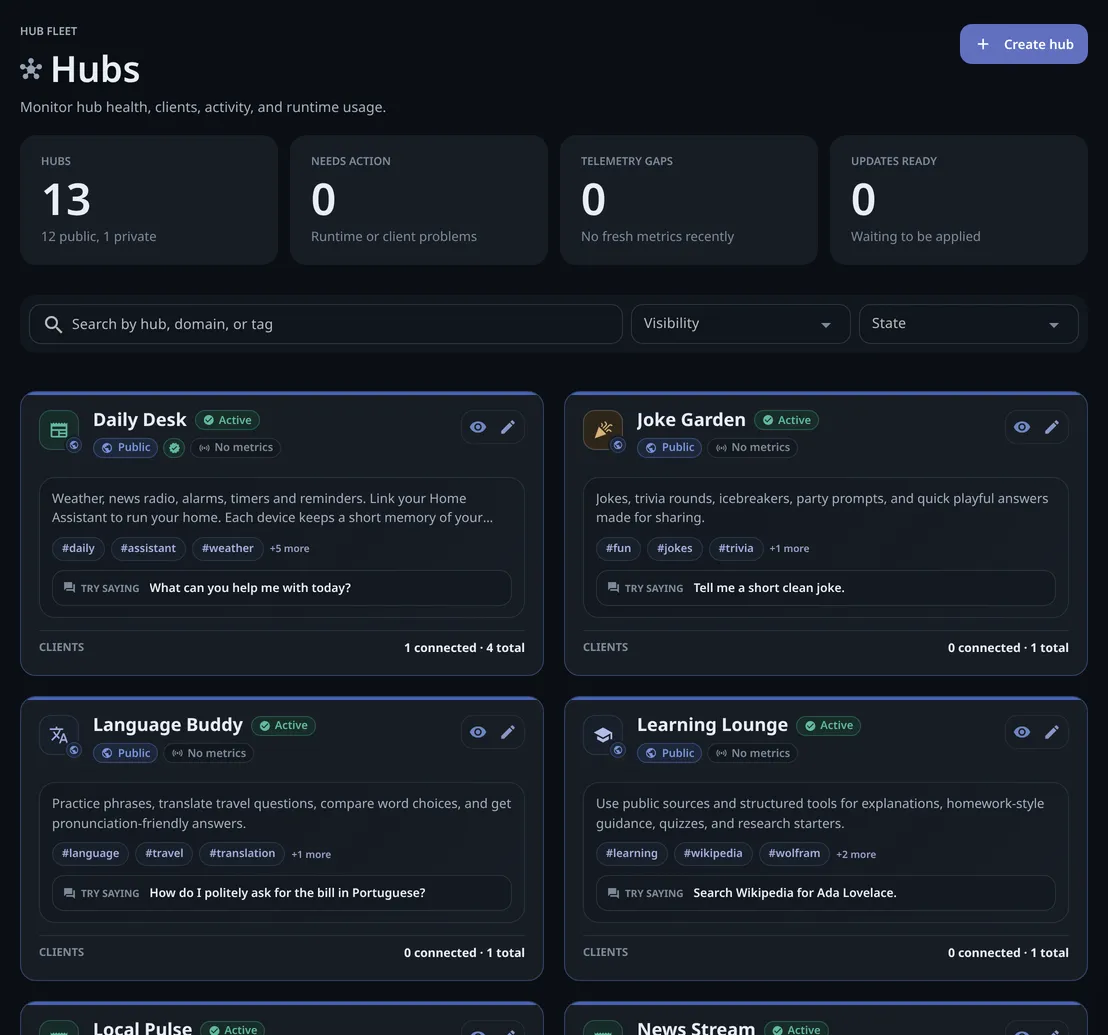Viewport: 1108px width, 1035px height.
Task: Click the Hubs title asterisk icon
Action: point(30,69)
